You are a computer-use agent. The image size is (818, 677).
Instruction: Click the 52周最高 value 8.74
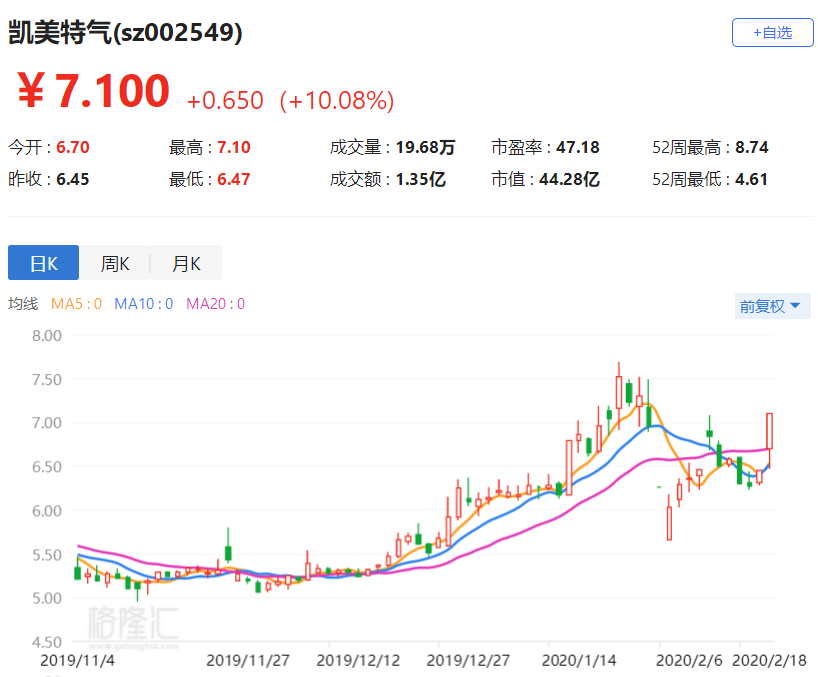pos(752,147)
